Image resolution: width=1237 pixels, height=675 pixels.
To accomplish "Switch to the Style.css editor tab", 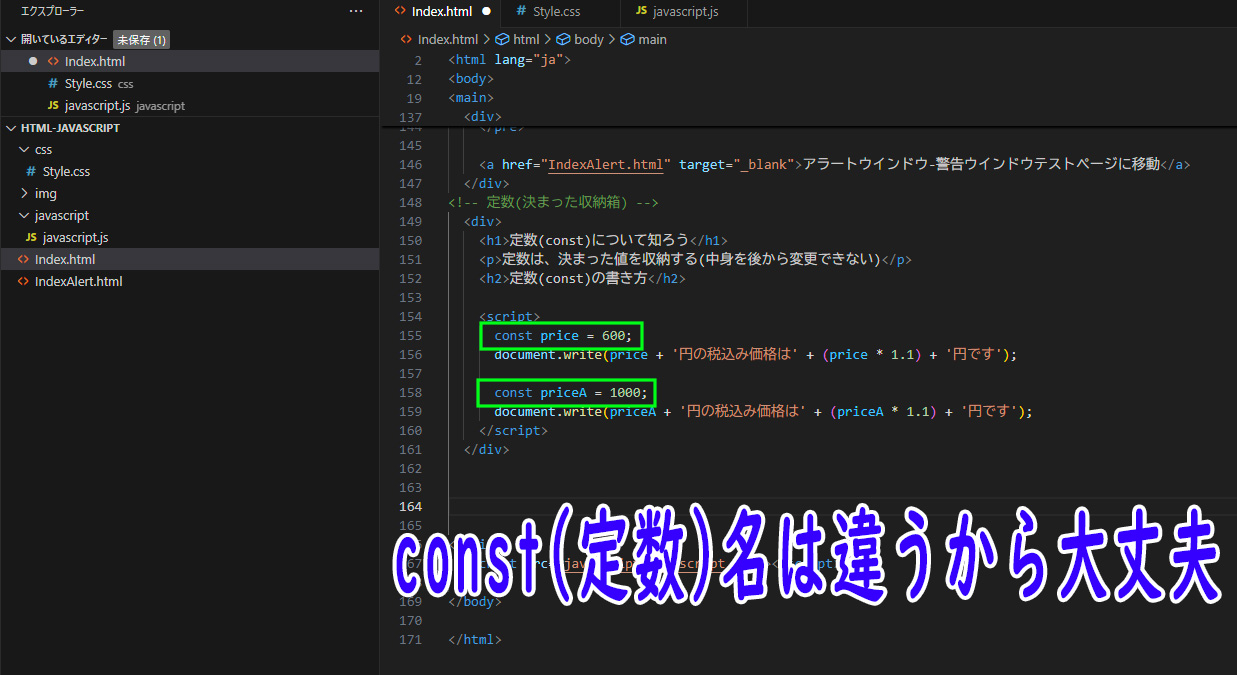I will [x=555, y=12].
